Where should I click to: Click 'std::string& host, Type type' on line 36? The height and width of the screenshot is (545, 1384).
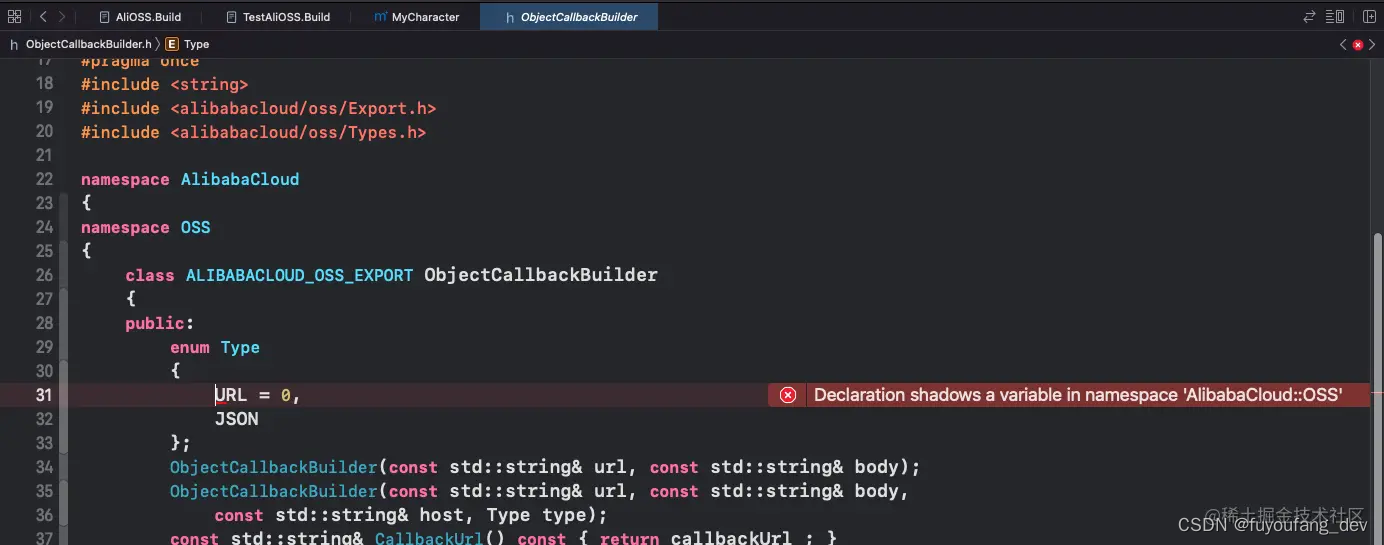pyautogui.click(x=434, y=515)
